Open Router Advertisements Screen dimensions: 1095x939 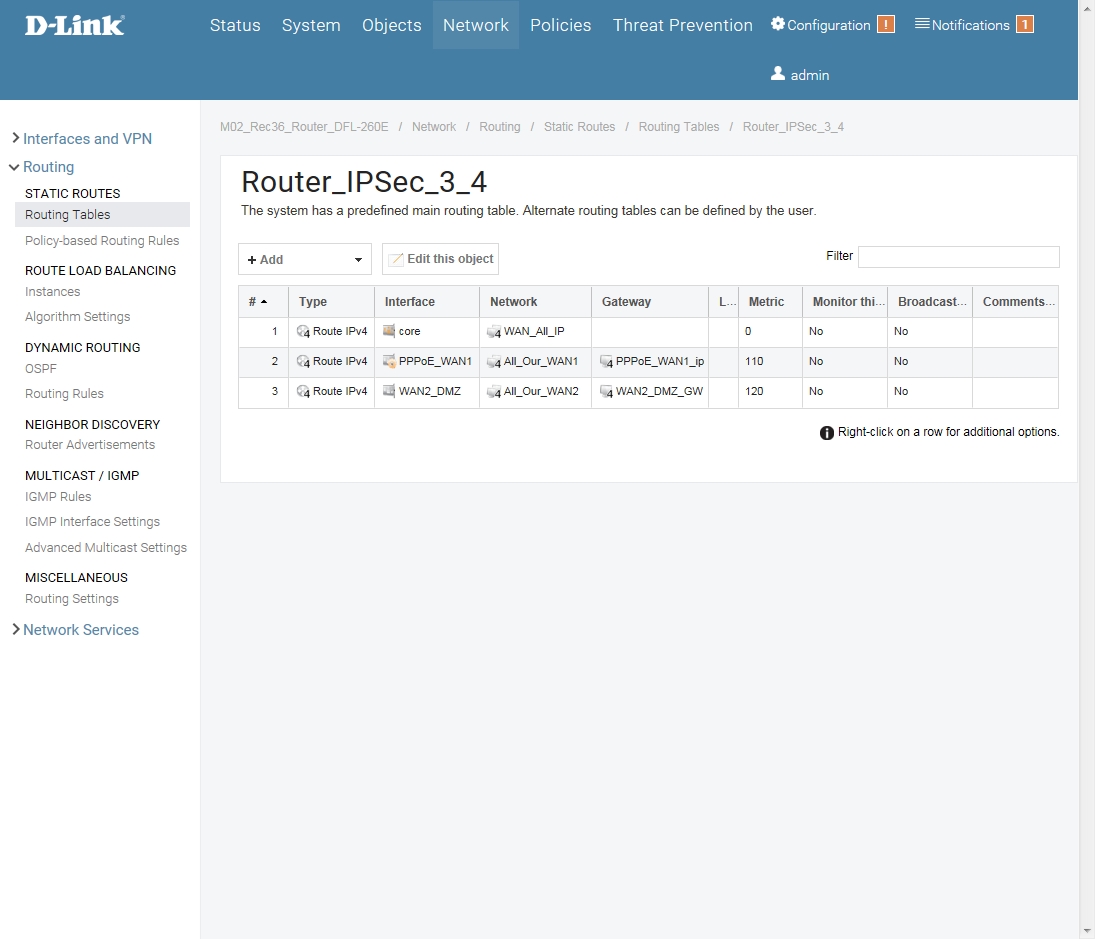[90, 444]
